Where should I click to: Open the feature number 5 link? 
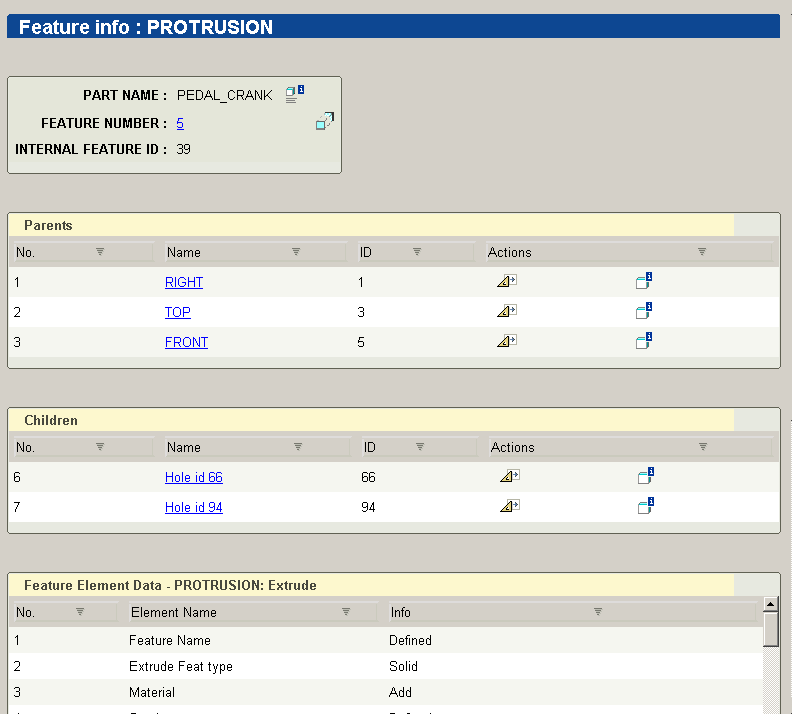180,123
